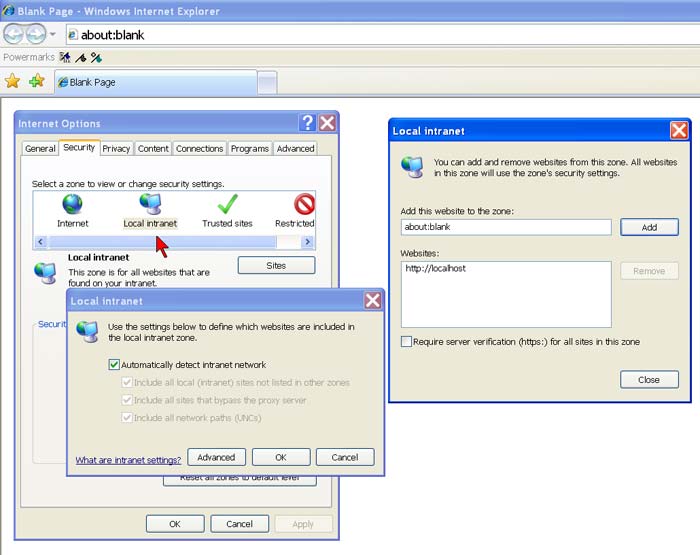Click the first Powermarks toolbar icon
Image resolution: width=700 pixels, height=555 pixels.
click(x=65, y=57)
